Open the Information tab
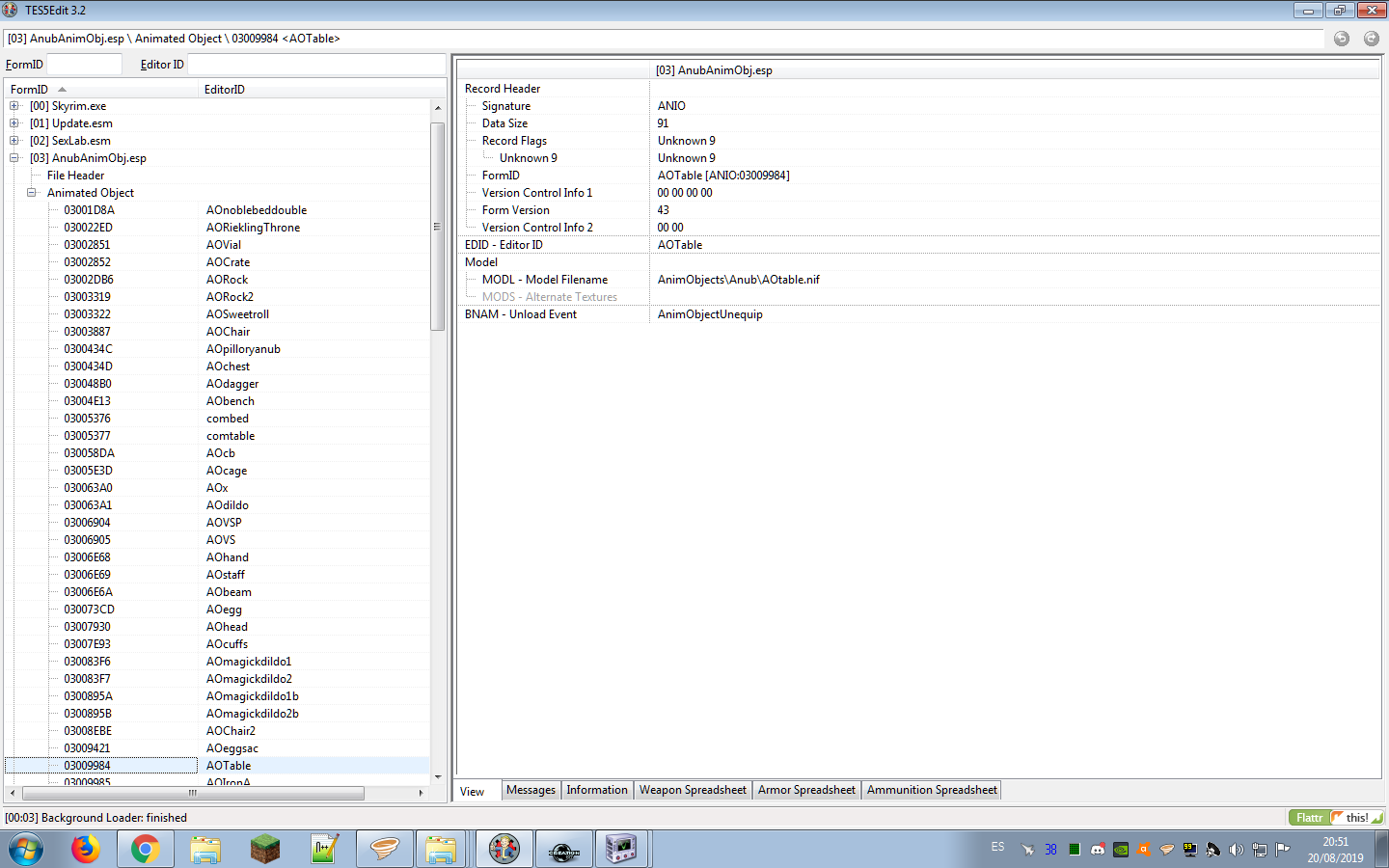This screenshot has height=868, width=1389. tap(597, 790)
